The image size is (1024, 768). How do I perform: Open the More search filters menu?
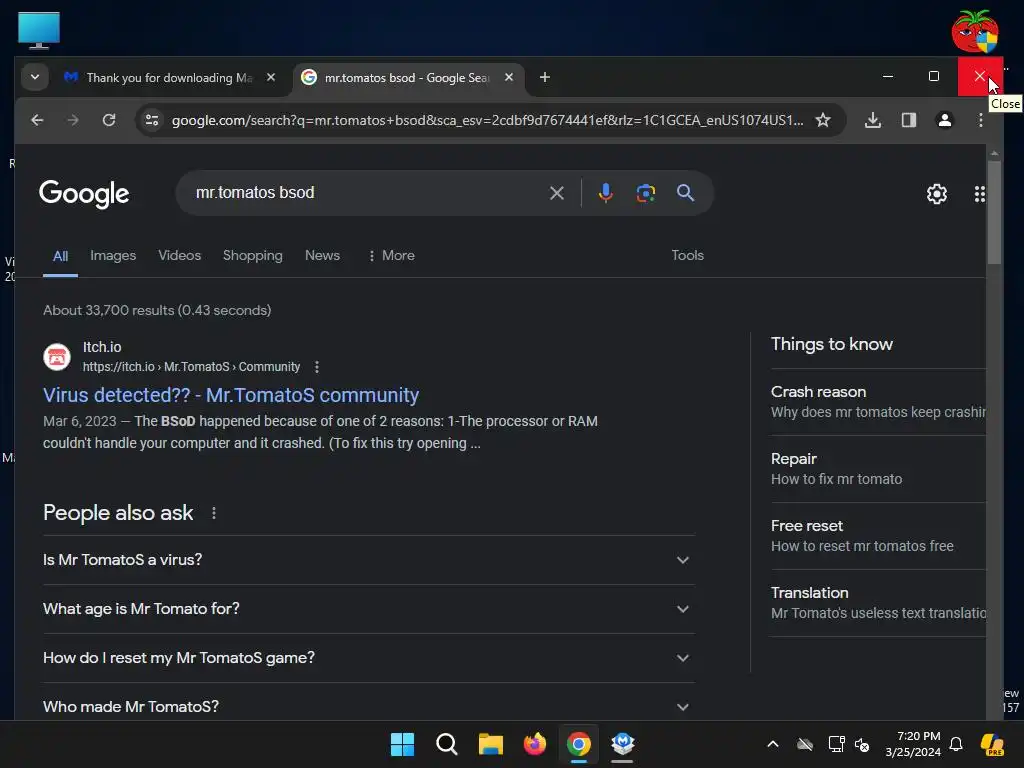391,255
